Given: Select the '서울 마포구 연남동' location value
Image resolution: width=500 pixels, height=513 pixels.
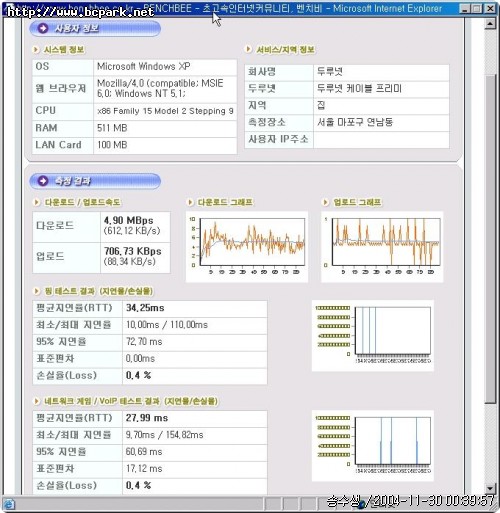Looking at the screenshot, I should pyautogui.click(x=355, y=122).
